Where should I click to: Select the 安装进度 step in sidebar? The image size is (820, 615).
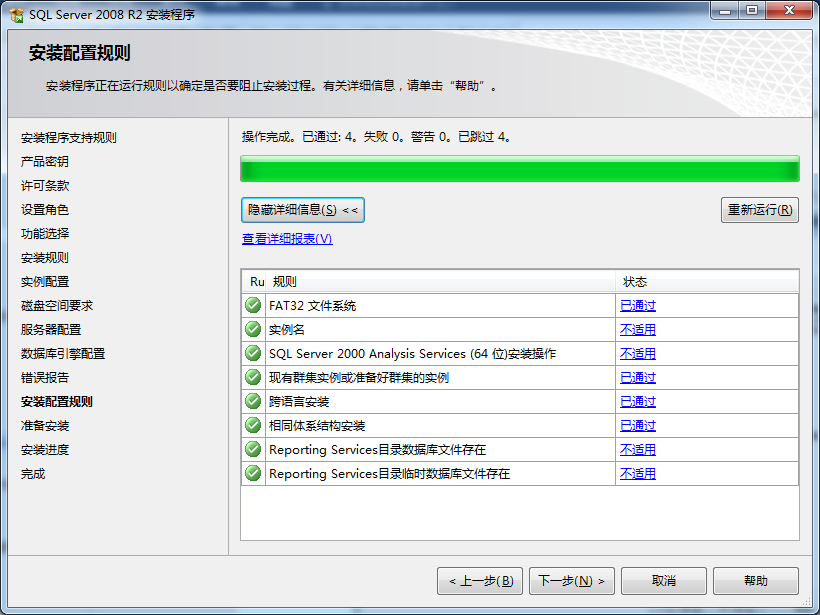pyautogui.click(x=44, y=450)
